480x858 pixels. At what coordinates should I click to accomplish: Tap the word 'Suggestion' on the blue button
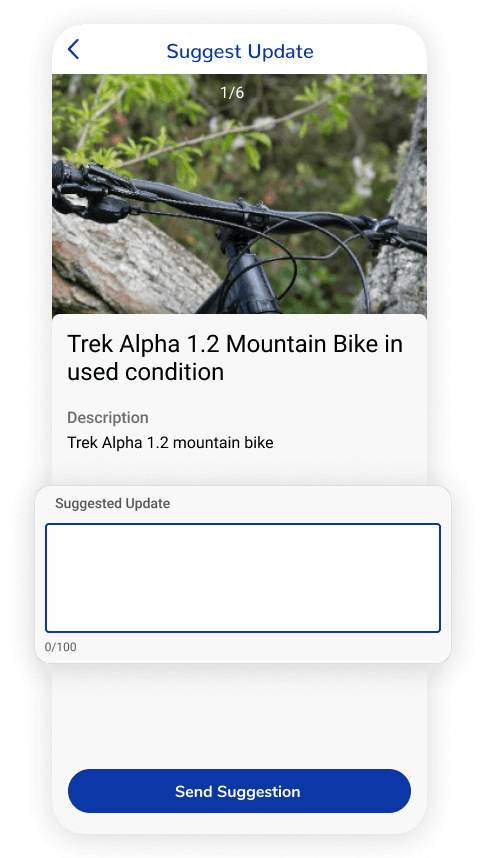point(259,792)
